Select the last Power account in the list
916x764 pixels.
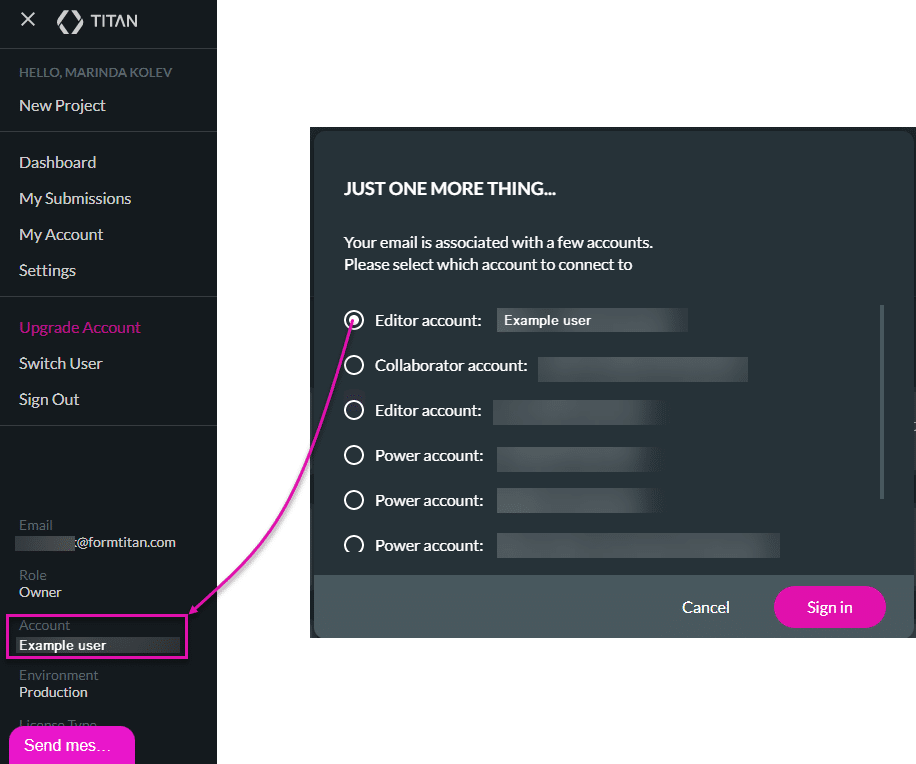click(354, 545)
